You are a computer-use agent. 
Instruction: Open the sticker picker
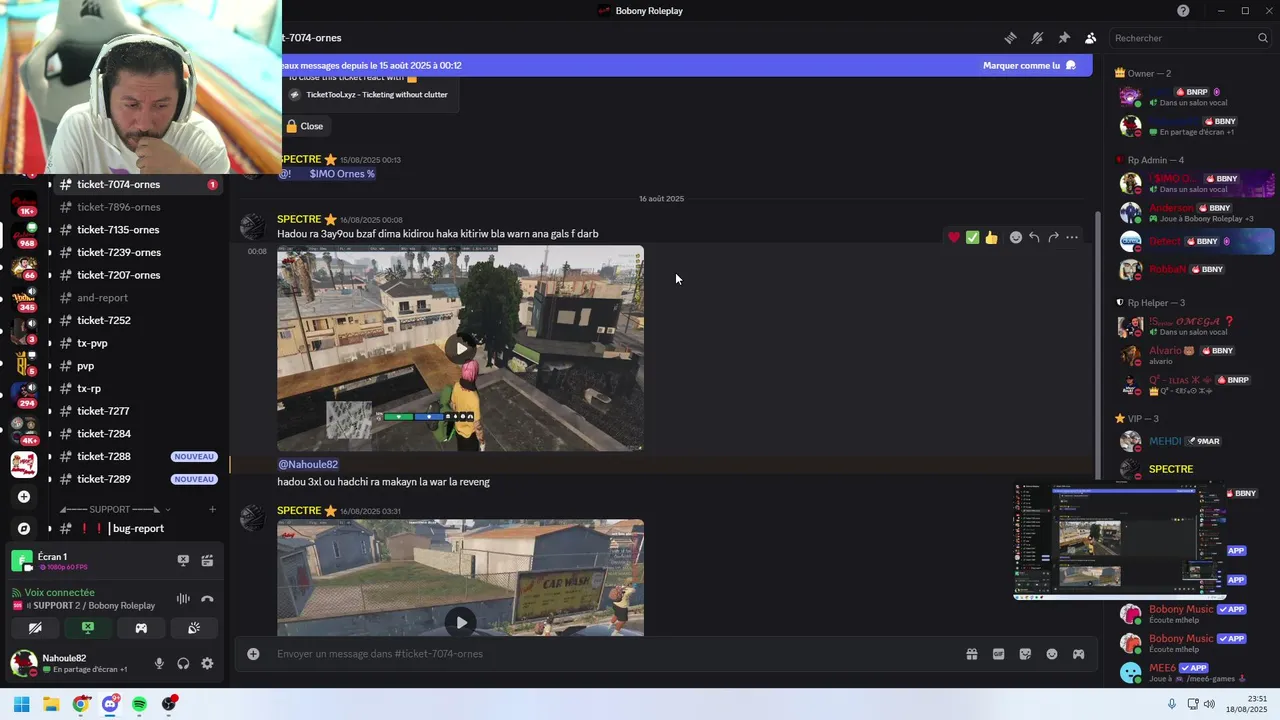coord(1025,654)
